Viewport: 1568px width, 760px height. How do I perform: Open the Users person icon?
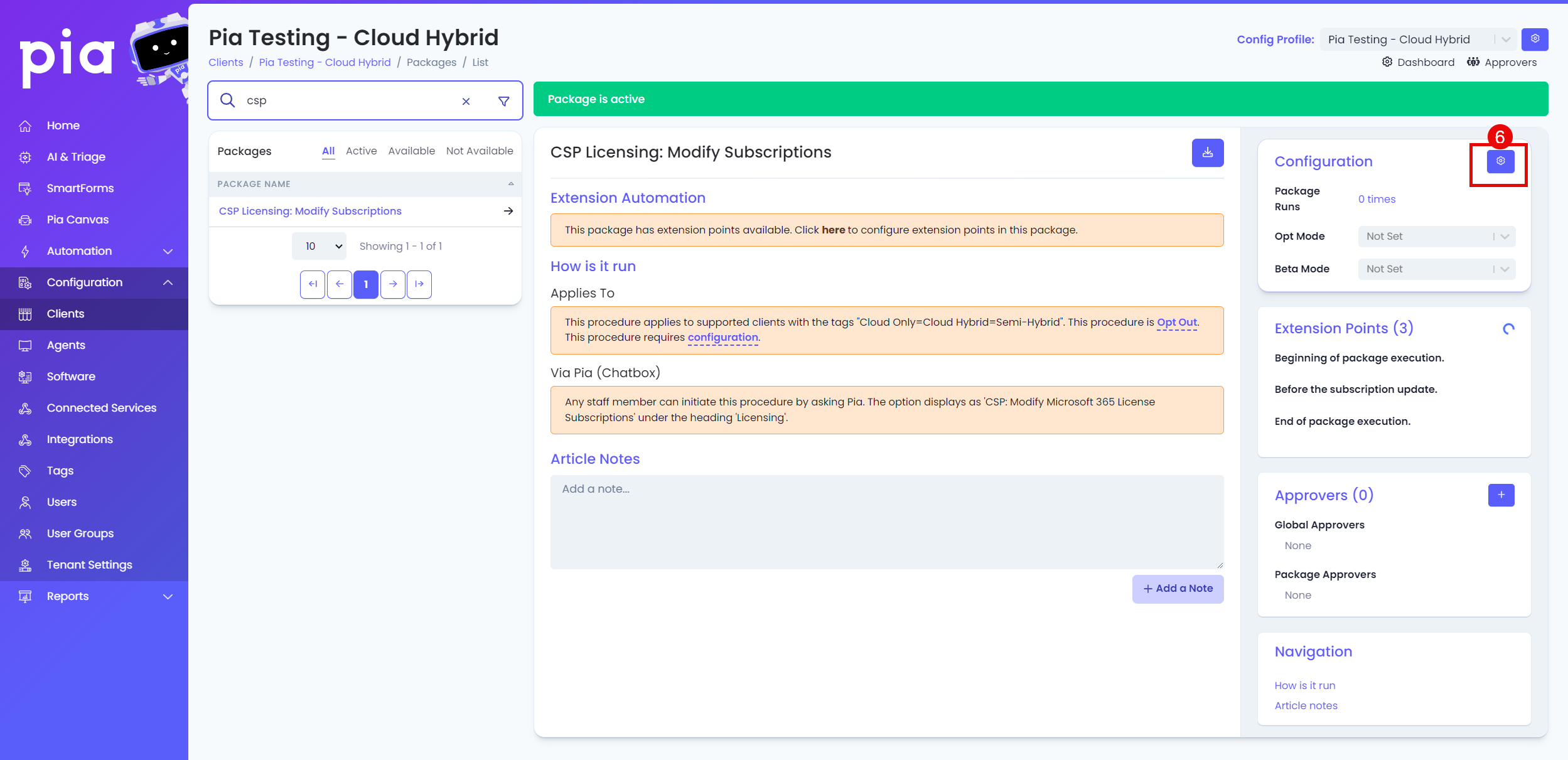25,503
